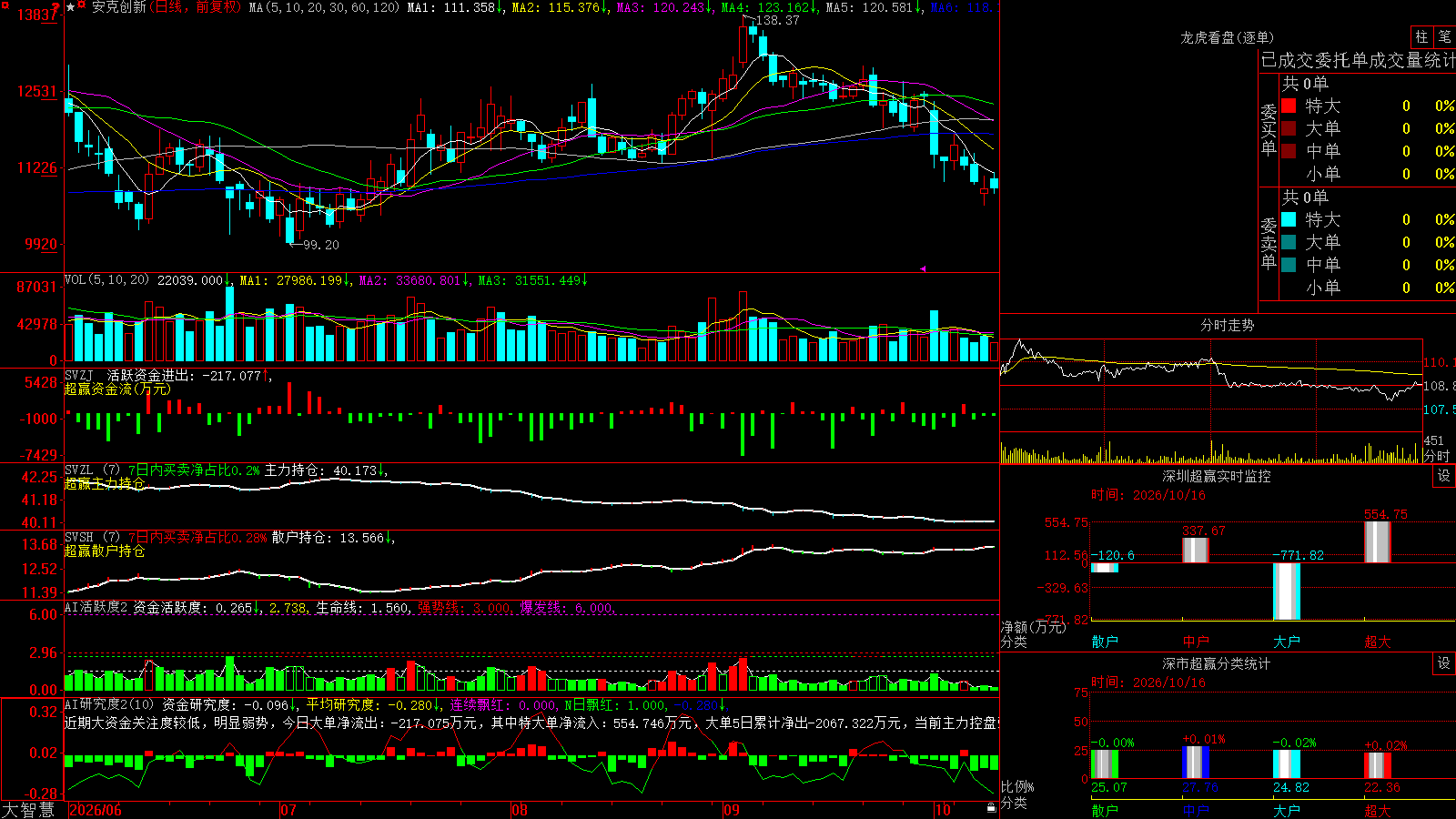Open 设 settings for 深市超赢分类统计
The width and height of the screenshot is (1456, 819).
(x=1444, y=663)
